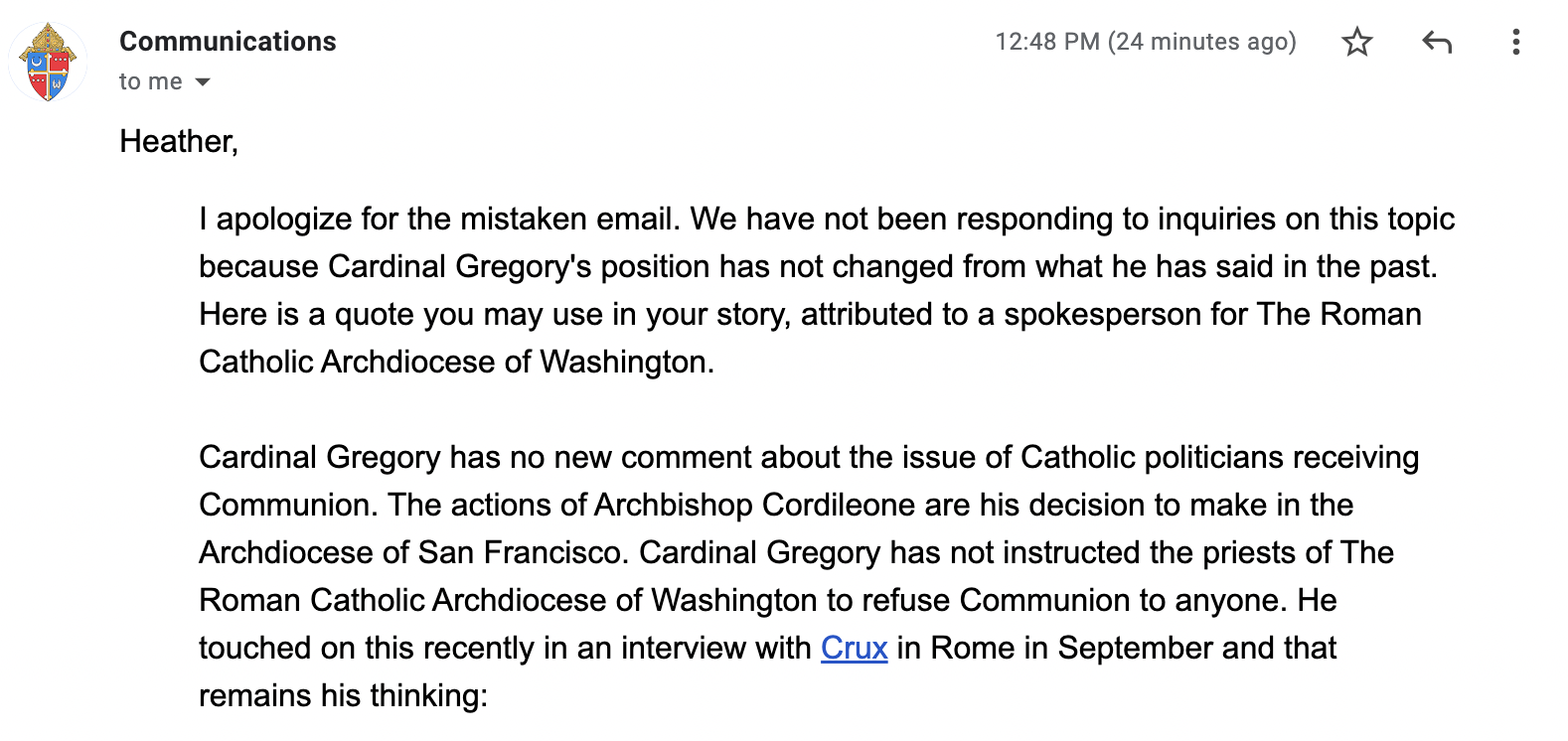Image resolution: width=1568 pixels, height=741 pixels.
Task: Click the Archdiocese crest sender avatar
Action: (x=49, y=64)
